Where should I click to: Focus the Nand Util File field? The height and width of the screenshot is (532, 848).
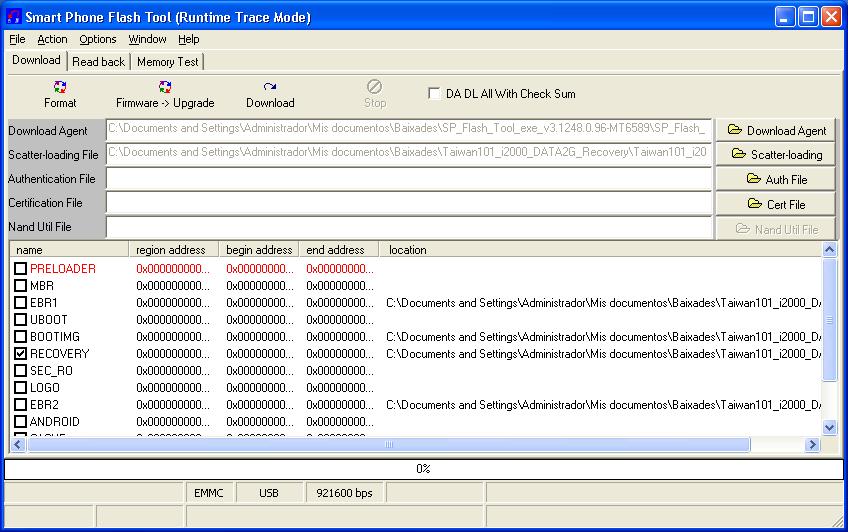click(x=409, y=227)
